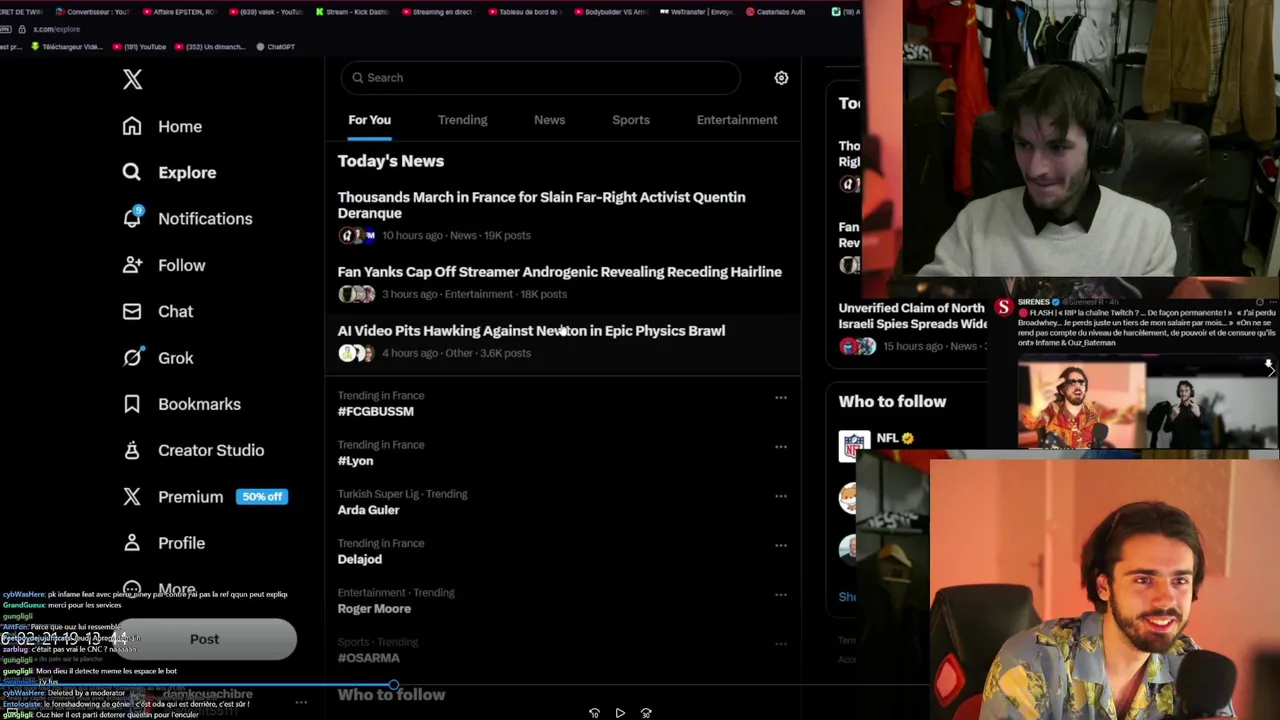
Task: Open the Télécharger Vidéo bookmark
Action: pyautogui.click(x=67, y=47)
